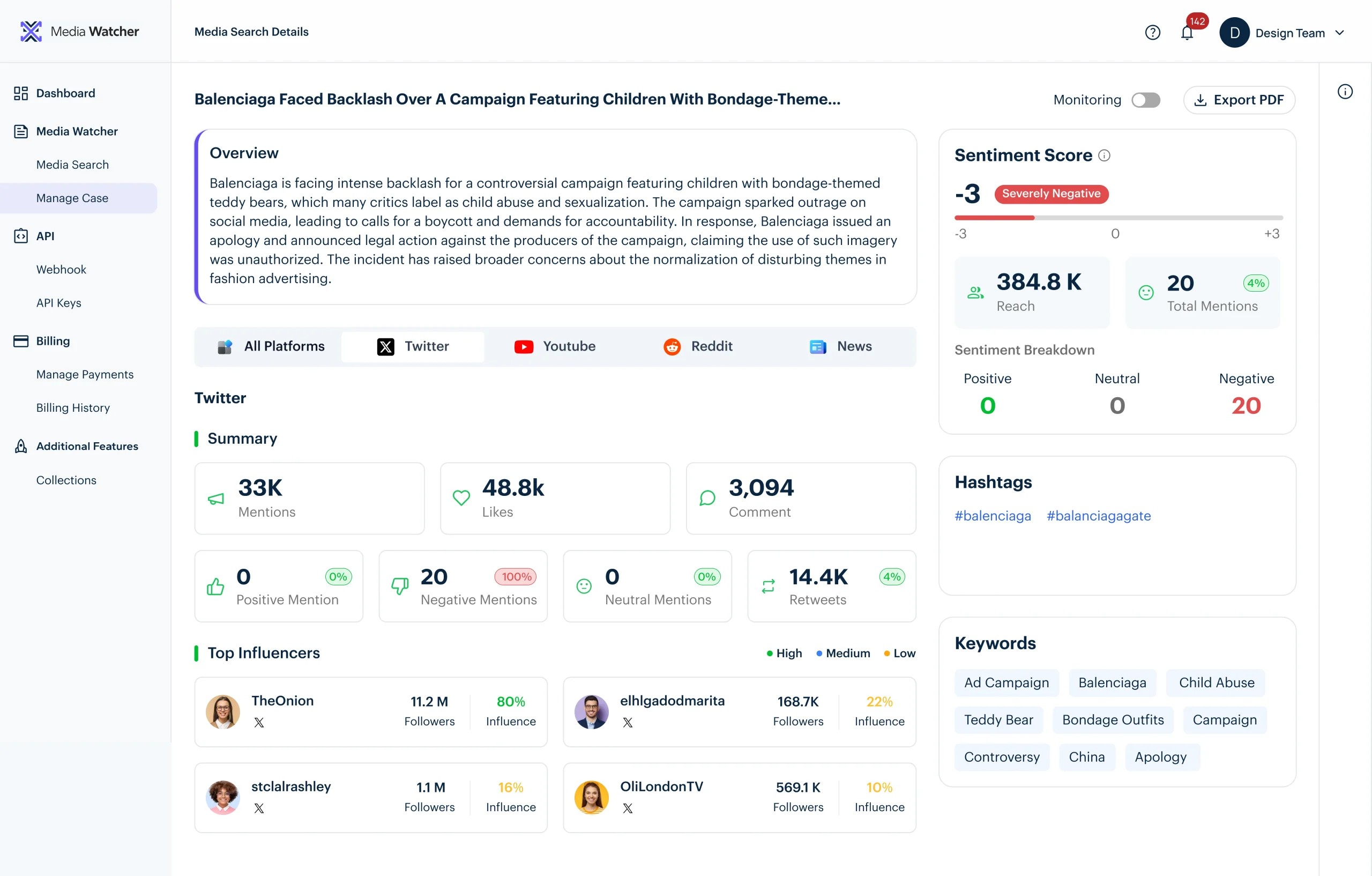Click the Dashboard grid icon

(x=20, y=93)
